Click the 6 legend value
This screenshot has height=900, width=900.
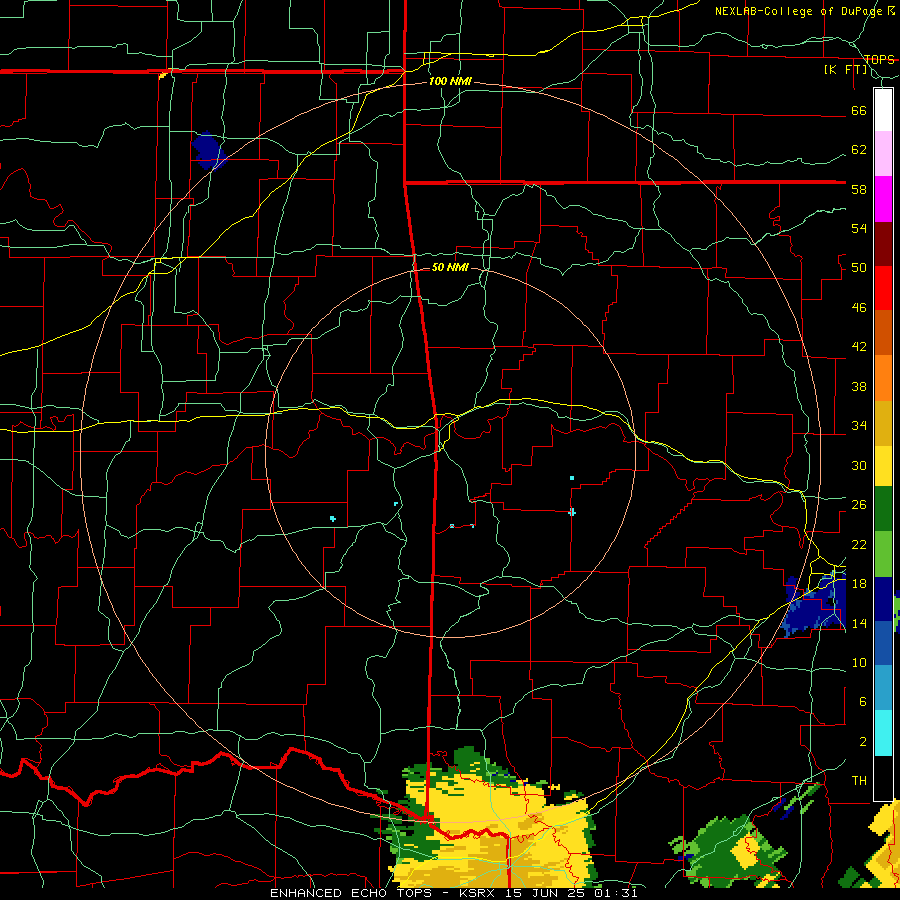(x=862, y=702)
